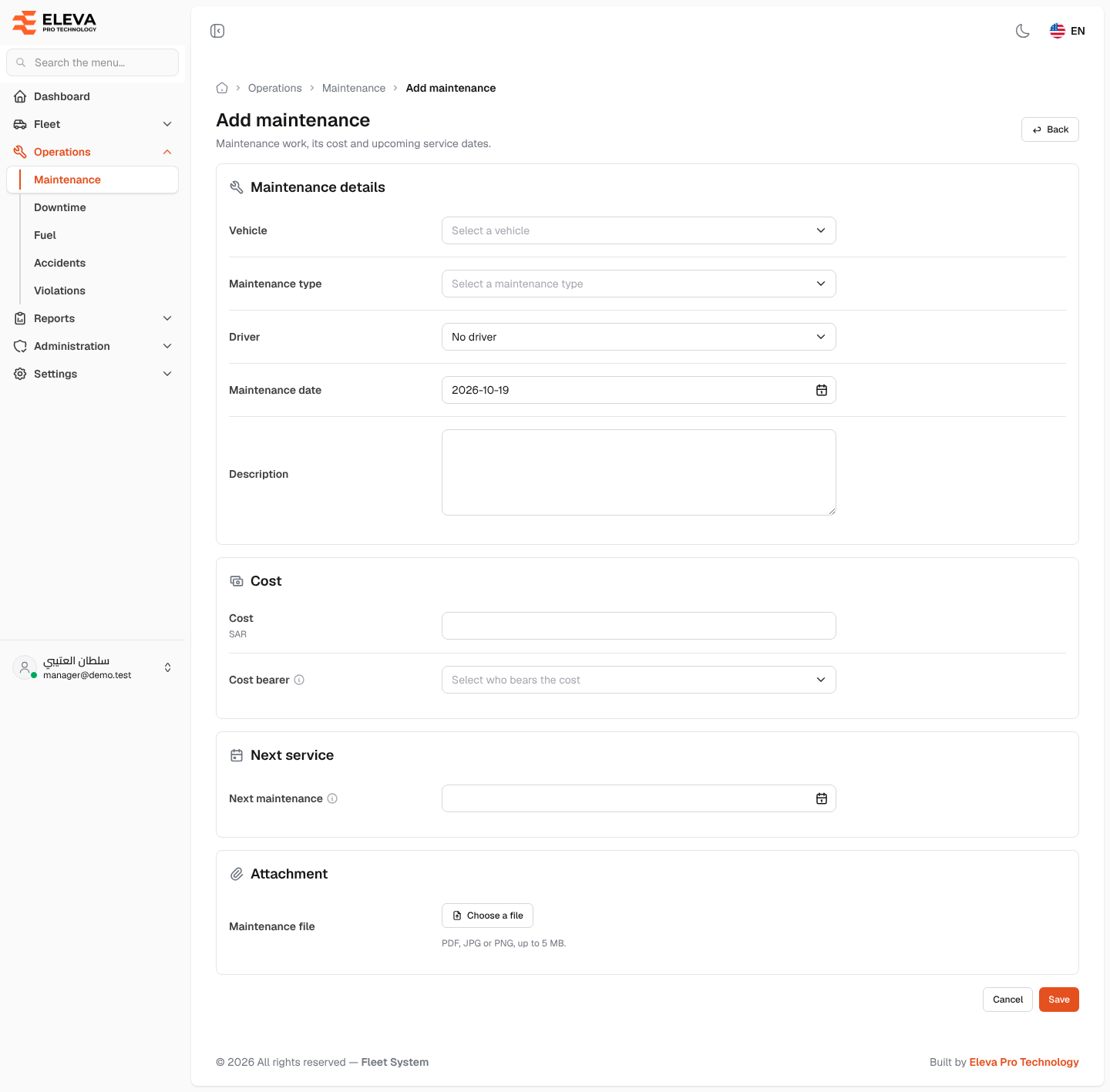1110x1092 pixels.
Task: Click the Choose a file button
Action: pyautogui.click(x=487, y=916)
